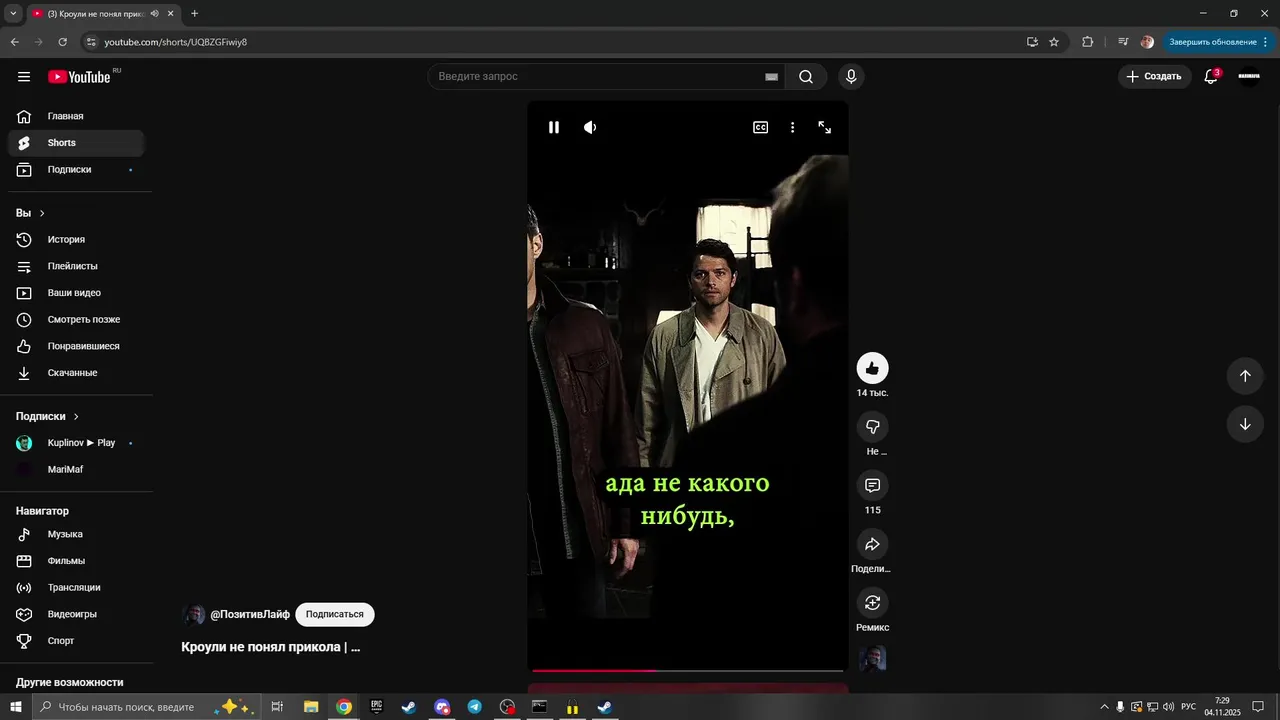
Task: Open the Windows Start menu
Action: tap(16, 707)
